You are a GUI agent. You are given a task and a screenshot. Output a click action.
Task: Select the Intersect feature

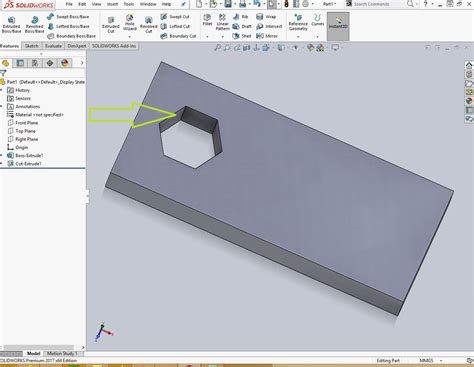pyautogui.click(x=269, y=26)
